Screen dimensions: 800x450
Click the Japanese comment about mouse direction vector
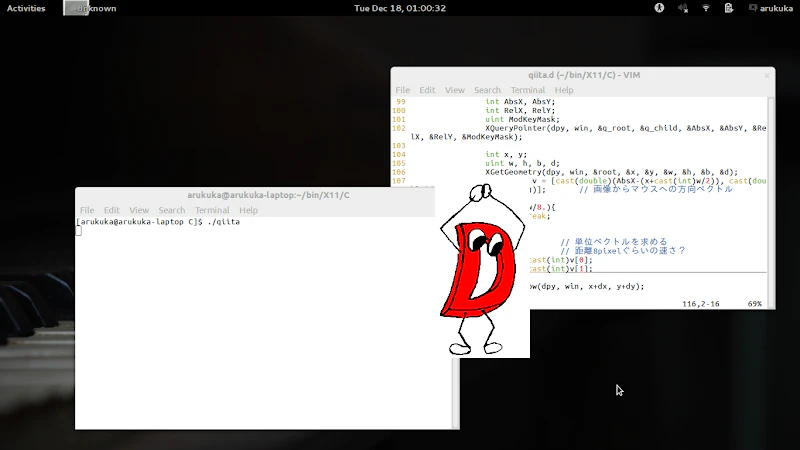[x=656, y=189]
